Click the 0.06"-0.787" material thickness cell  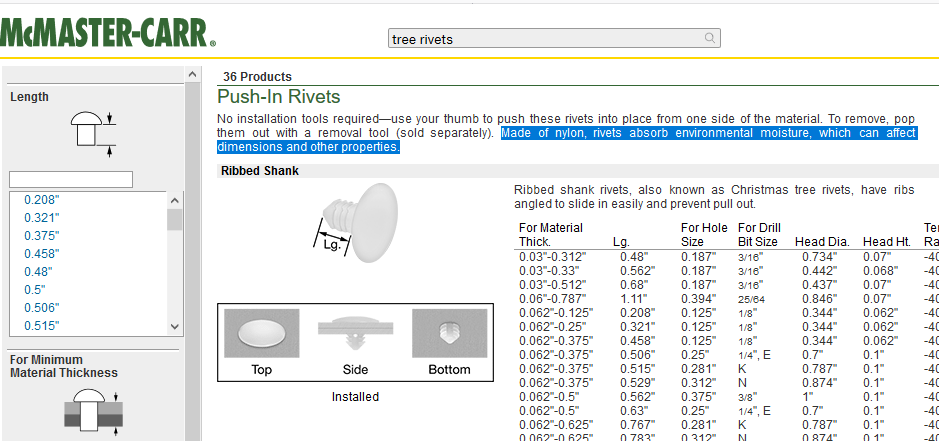tap(552, 298)
